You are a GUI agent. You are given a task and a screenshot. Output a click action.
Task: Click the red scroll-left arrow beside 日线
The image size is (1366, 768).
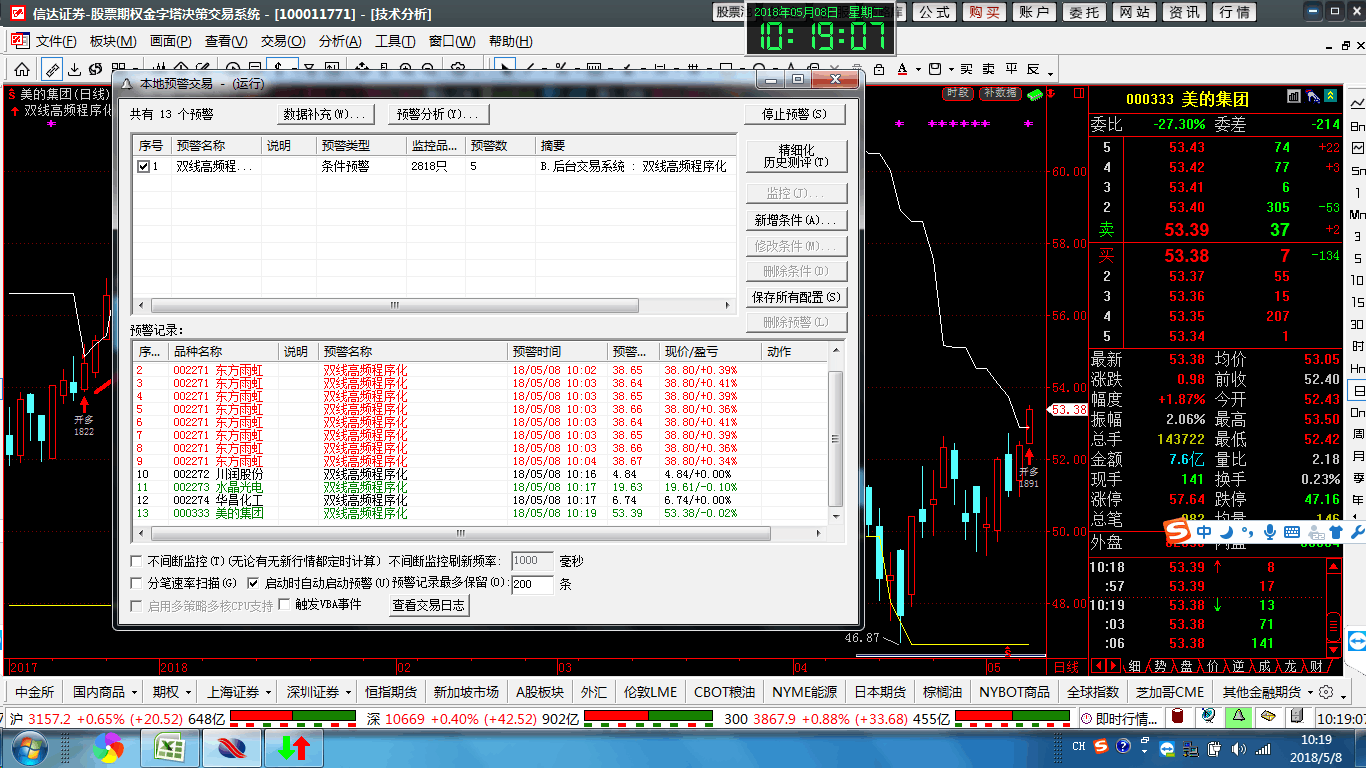(1099, 666)
